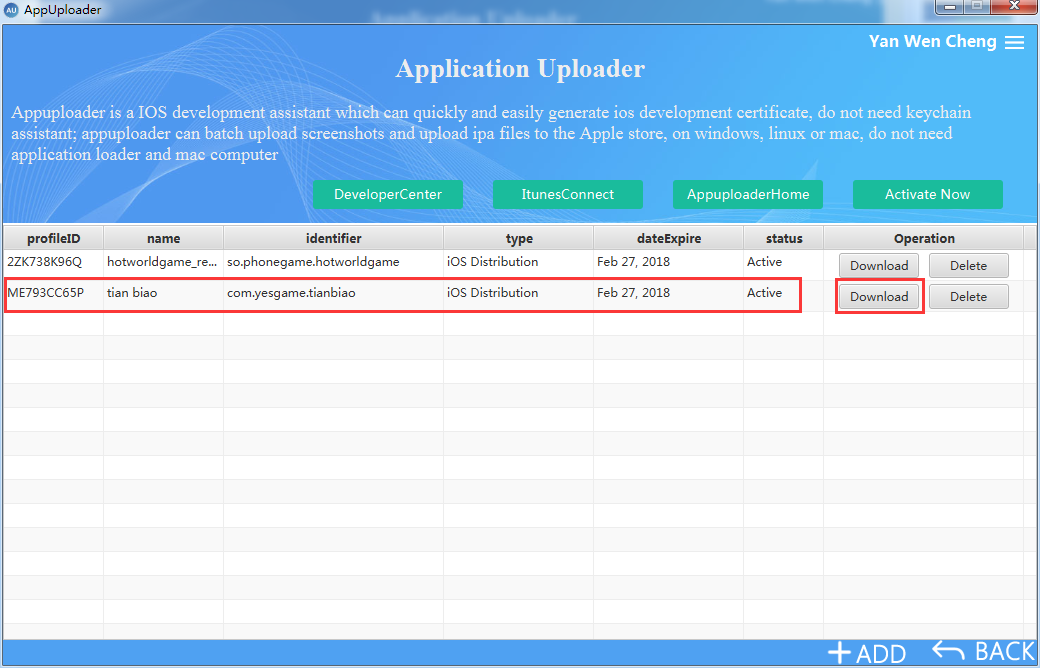Click the AppUploader AU title bar icon
The image size is (1040, 668).
pyautogui.click(x=11, y=10)
